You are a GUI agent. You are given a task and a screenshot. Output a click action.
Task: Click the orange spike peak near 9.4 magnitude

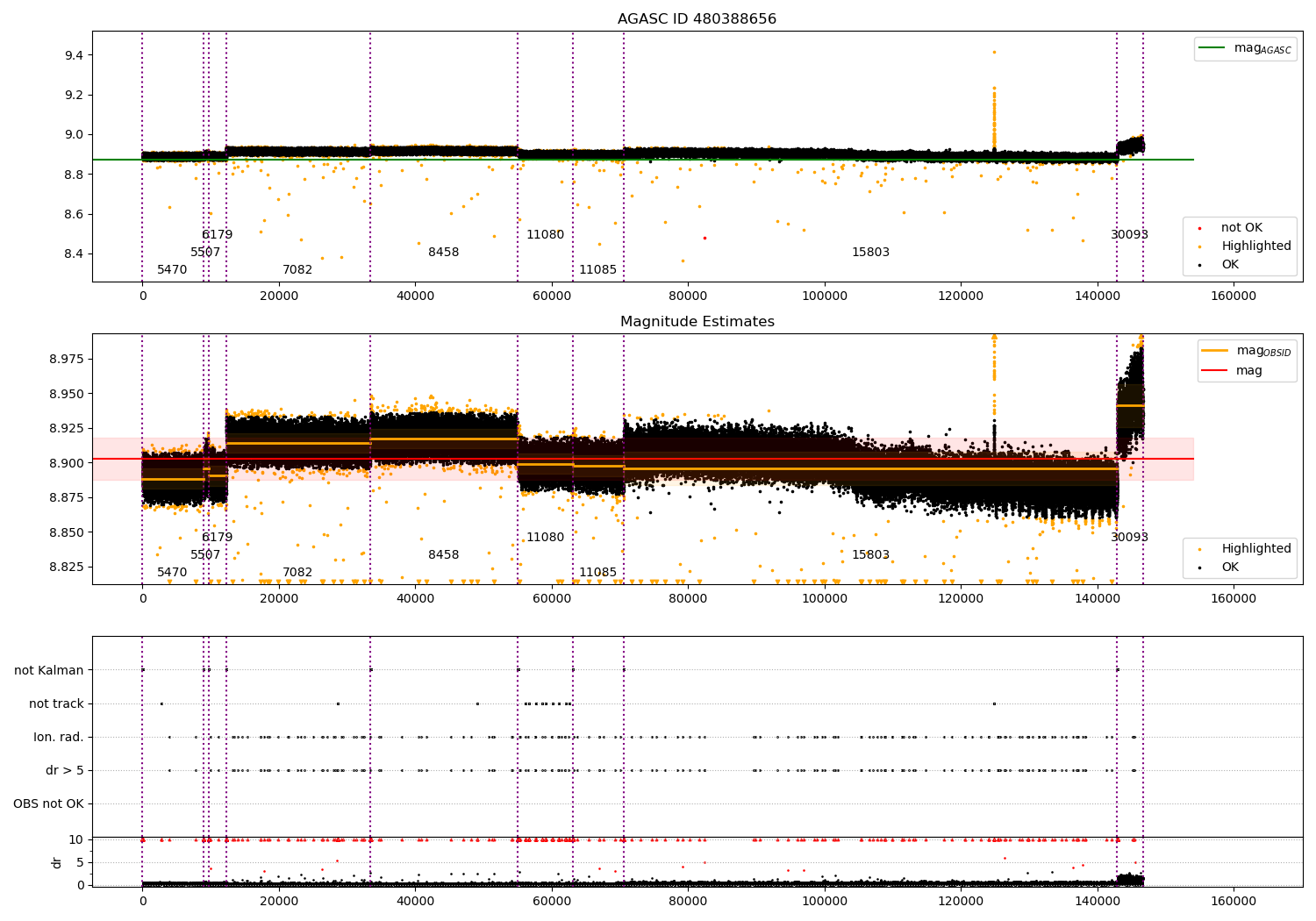[994, 52]
